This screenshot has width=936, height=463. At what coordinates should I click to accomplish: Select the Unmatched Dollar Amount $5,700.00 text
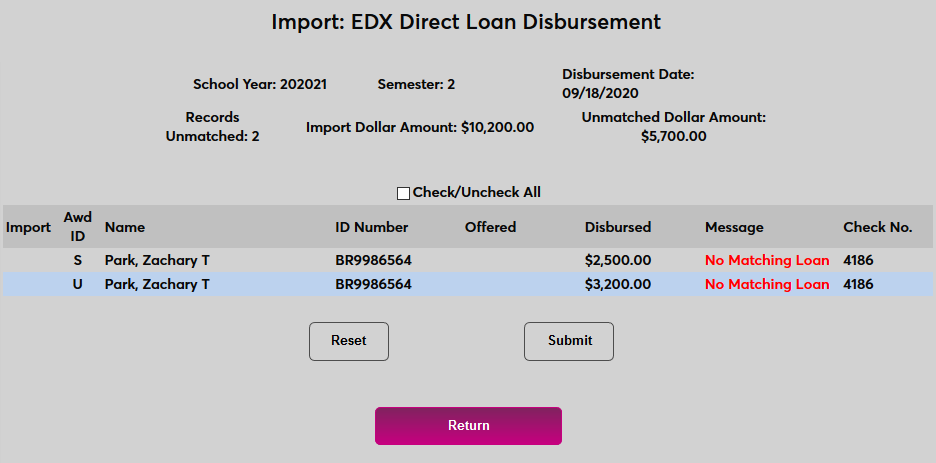(x=673, y=127)
